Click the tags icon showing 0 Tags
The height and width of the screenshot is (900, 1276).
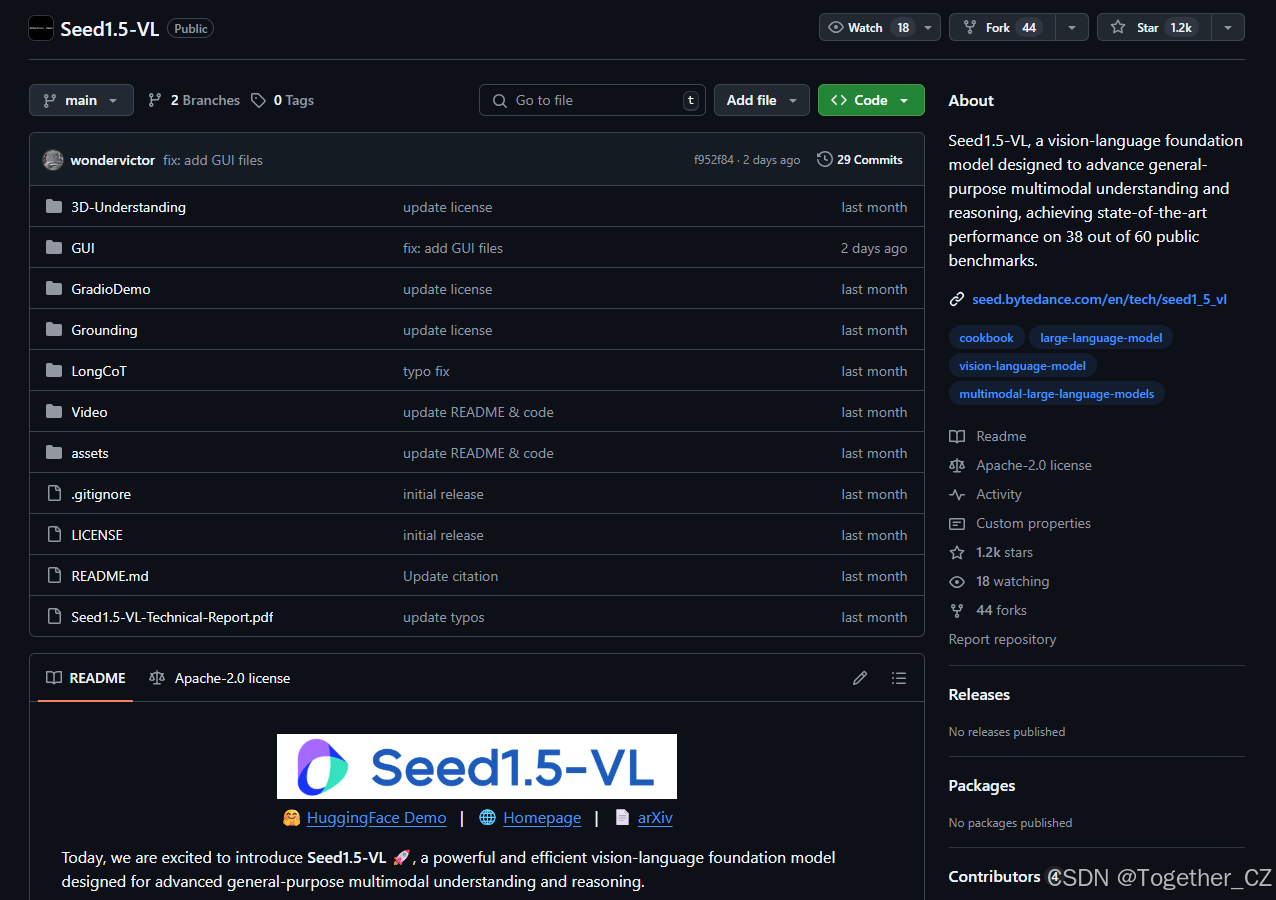[259, 100]
